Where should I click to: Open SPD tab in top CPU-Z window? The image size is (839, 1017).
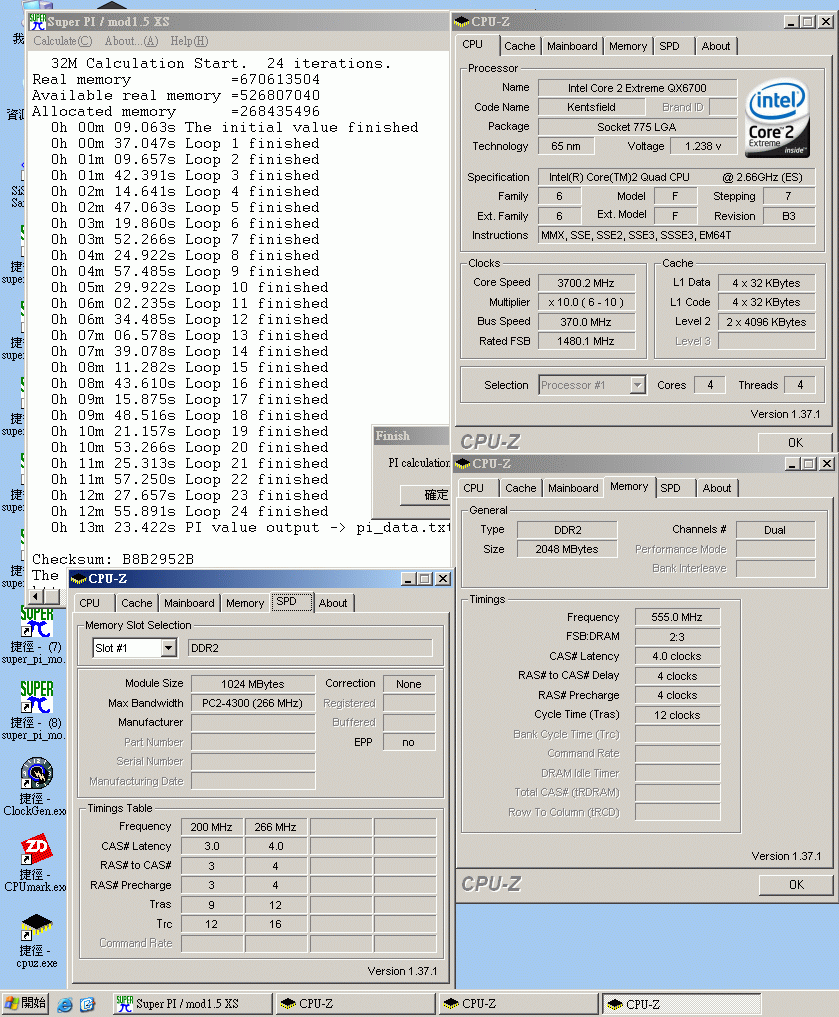(669, 46)
